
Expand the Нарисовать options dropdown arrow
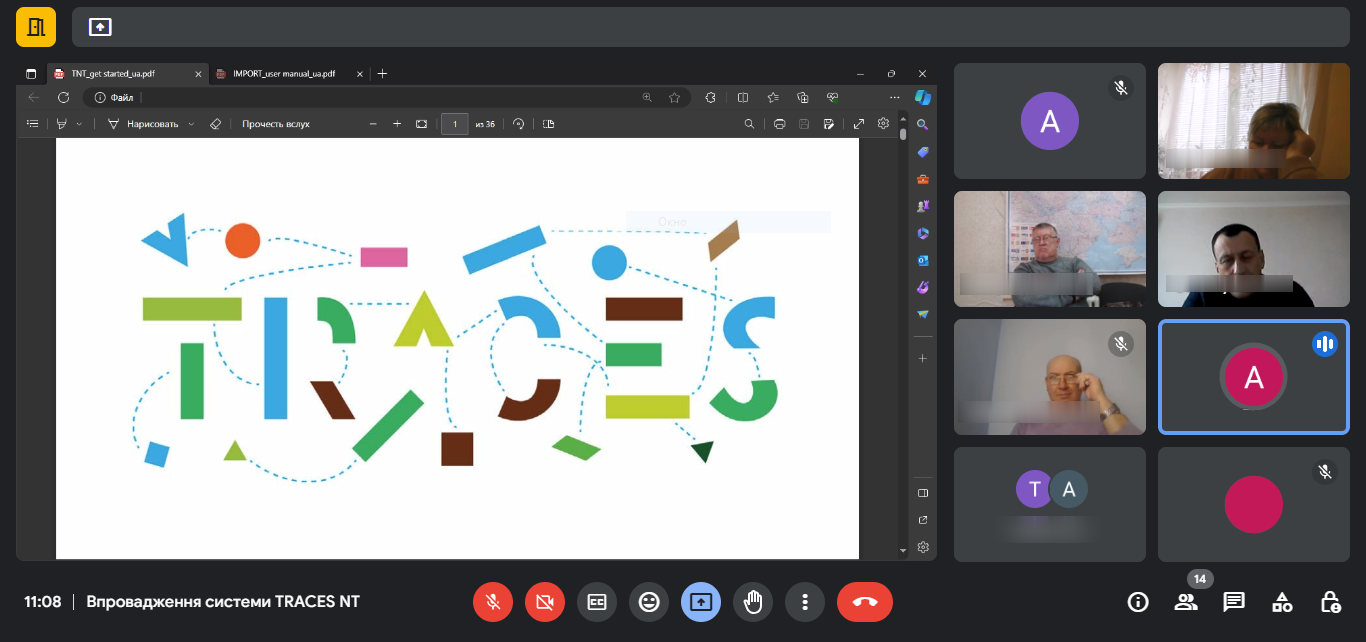191,124
